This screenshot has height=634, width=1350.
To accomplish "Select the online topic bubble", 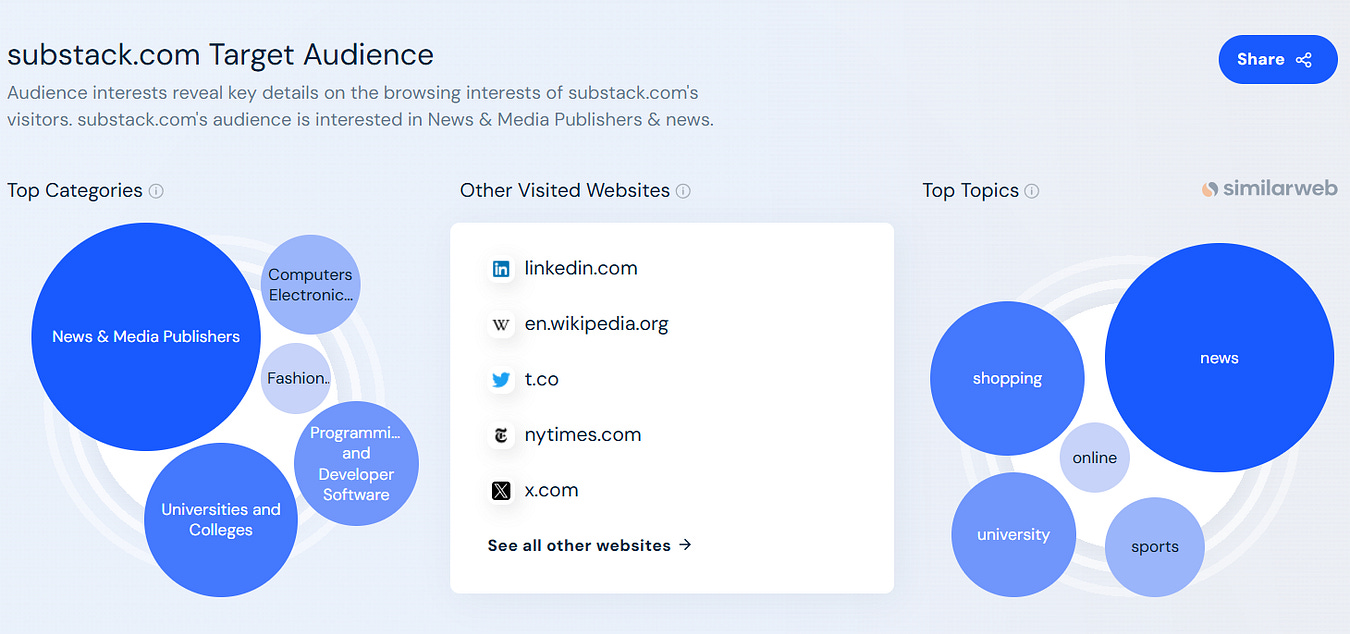I will [x=1095, y=457].
